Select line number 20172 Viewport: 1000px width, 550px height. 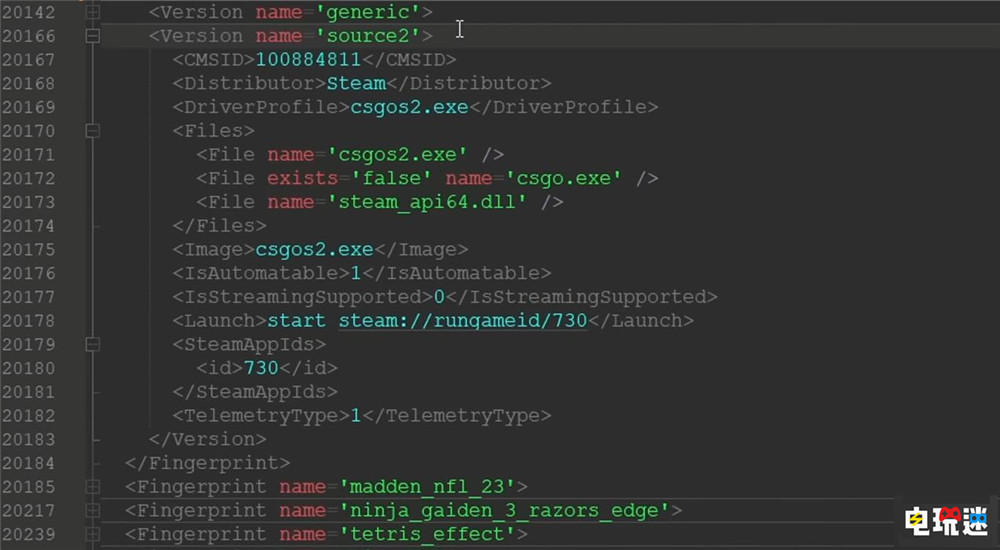29,178
